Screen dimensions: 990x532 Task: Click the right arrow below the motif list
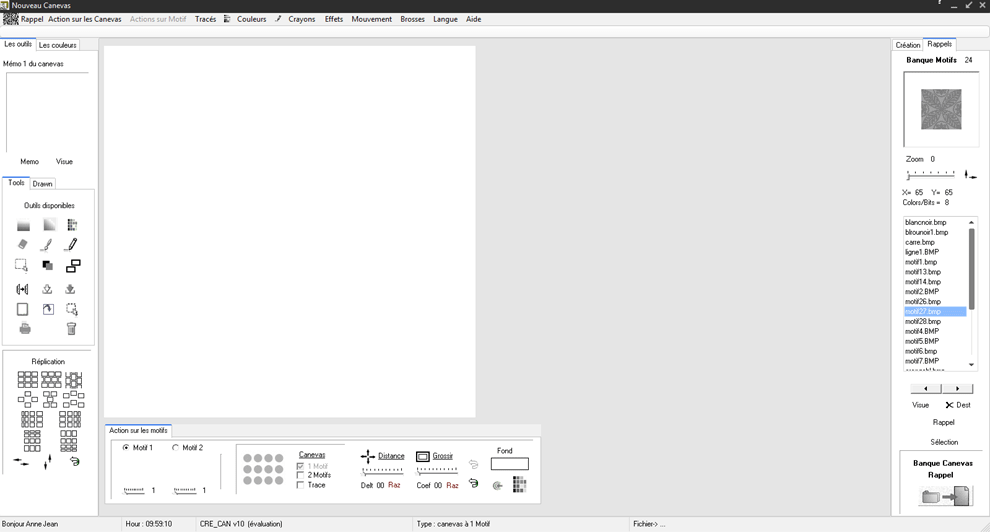tap(957, 388)
